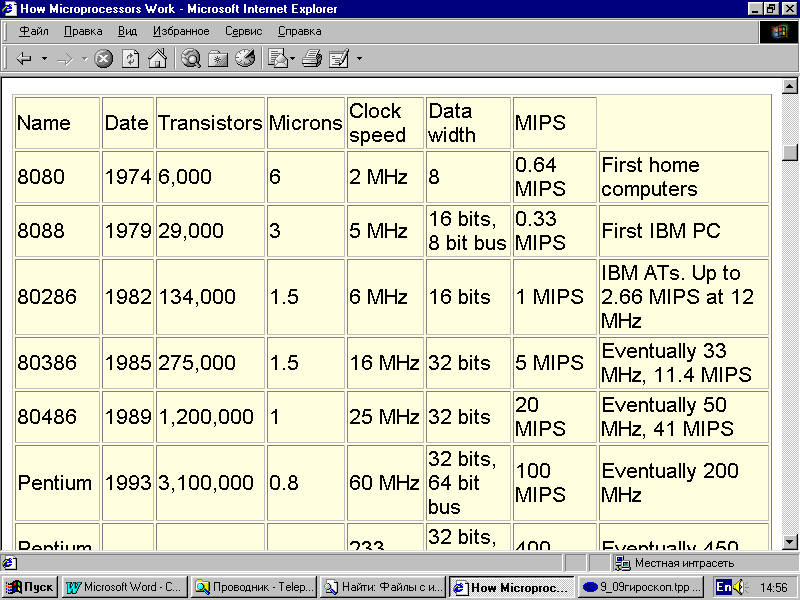Switch to Найти: Файлы taskbar button
The height and width of the screenshot is (600, 800).
tap(383, 587)
